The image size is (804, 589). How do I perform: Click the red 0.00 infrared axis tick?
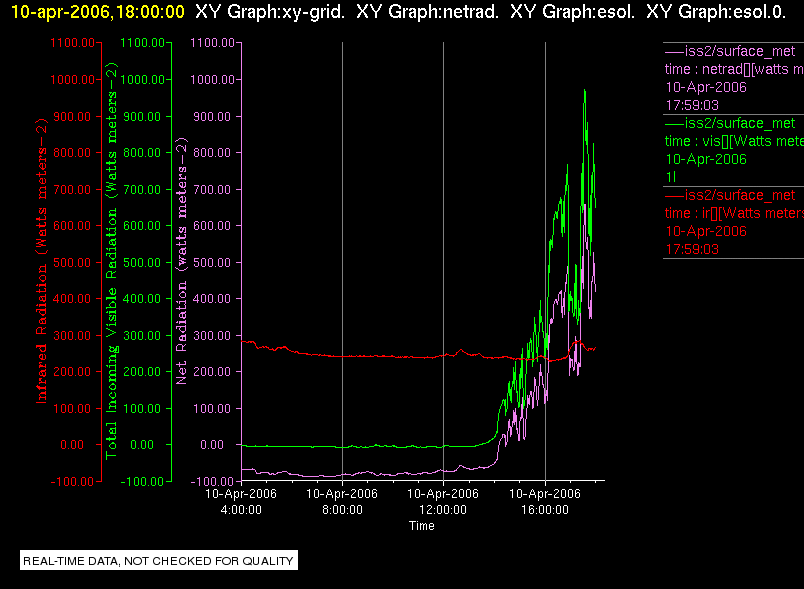(72, 445)
